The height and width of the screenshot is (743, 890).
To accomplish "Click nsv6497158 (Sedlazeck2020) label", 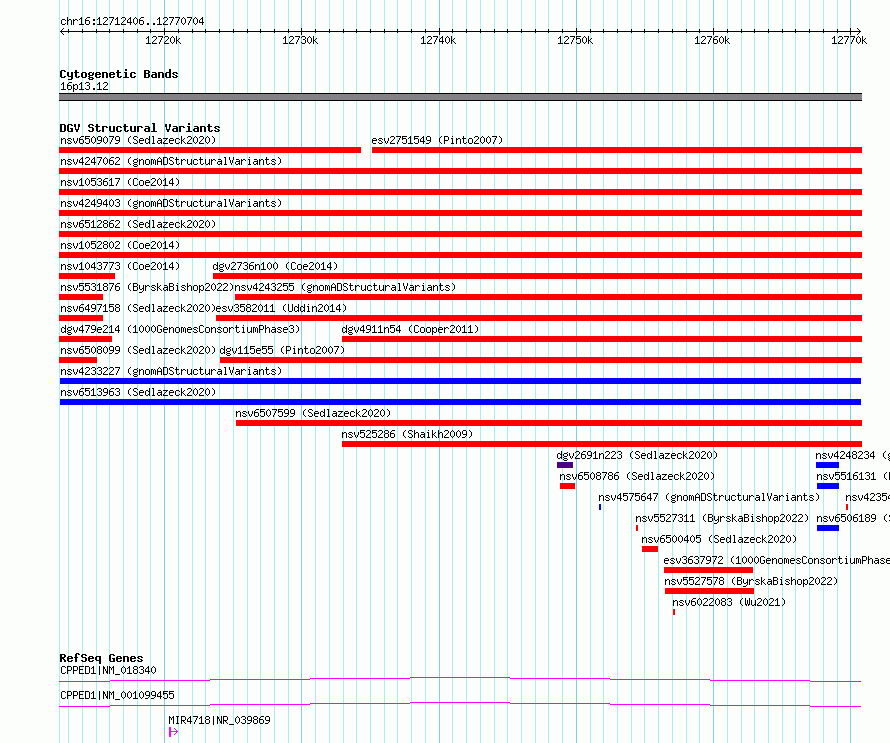I will (x=138, y=308).
